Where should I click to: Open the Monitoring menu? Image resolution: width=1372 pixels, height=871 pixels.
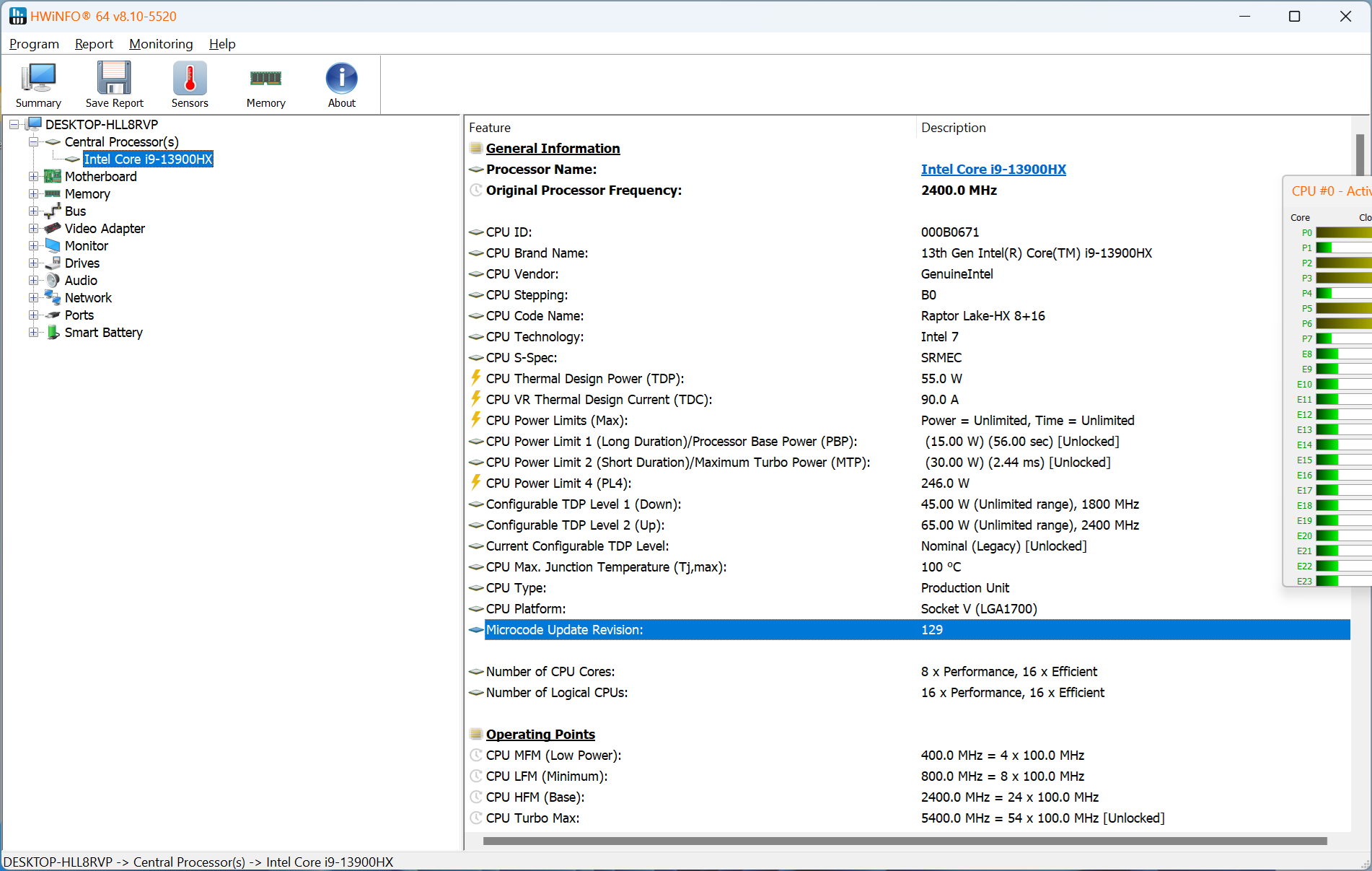161,44
